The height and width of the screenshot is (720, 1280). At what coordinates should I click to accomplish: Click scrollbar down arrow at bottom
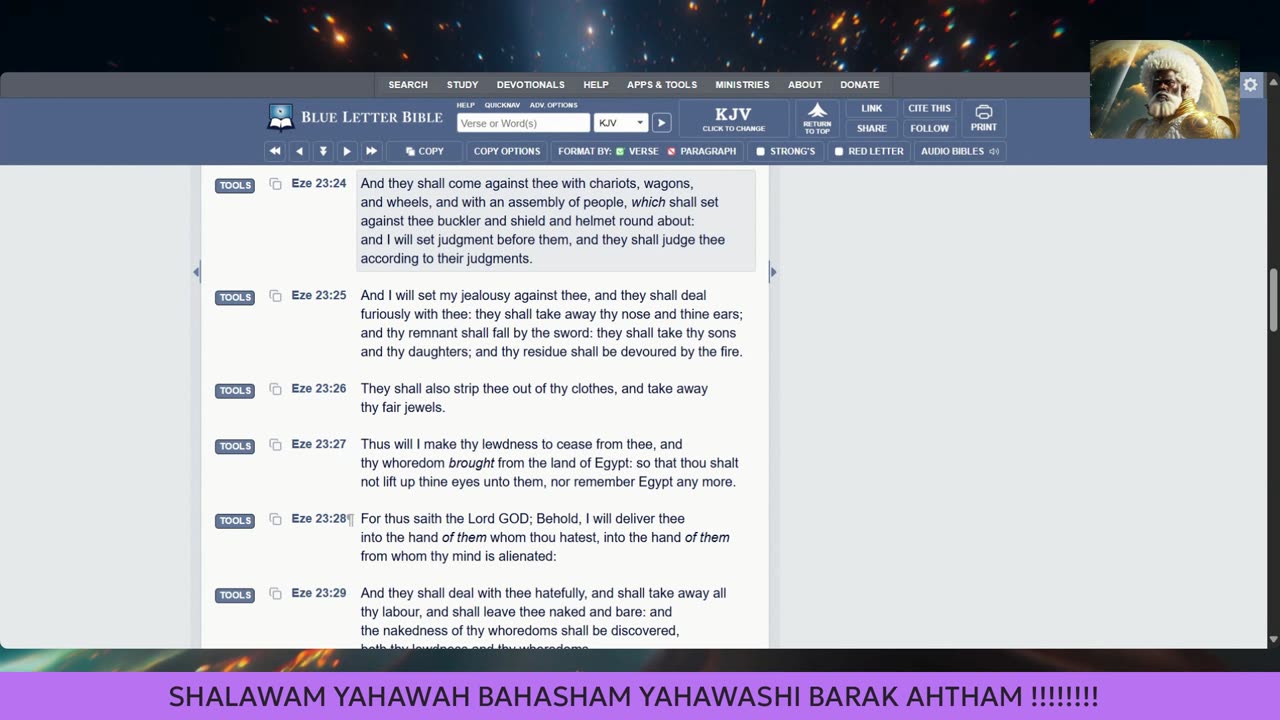click(x=1273, y=639)
